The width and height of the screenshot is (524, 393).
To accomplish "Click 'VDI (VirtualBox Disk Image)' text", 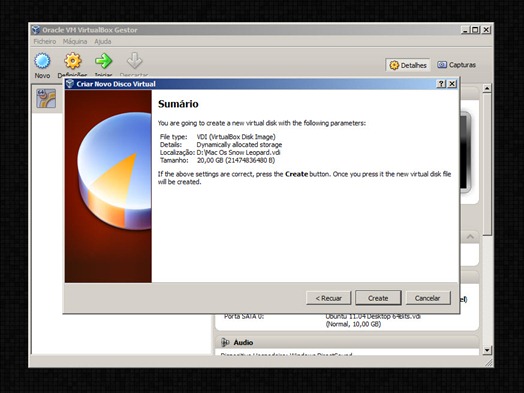I will tap(236, 137).
